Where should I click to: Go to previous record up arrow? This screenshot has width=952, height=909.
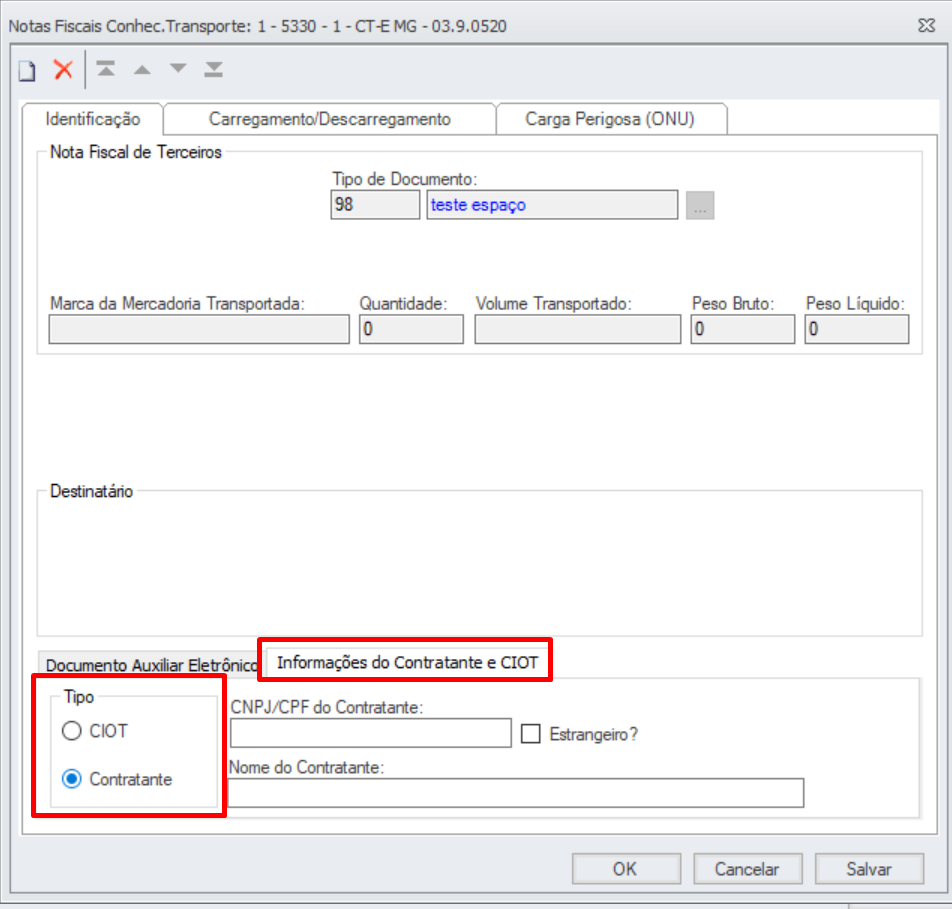click(x=142, y=70)
